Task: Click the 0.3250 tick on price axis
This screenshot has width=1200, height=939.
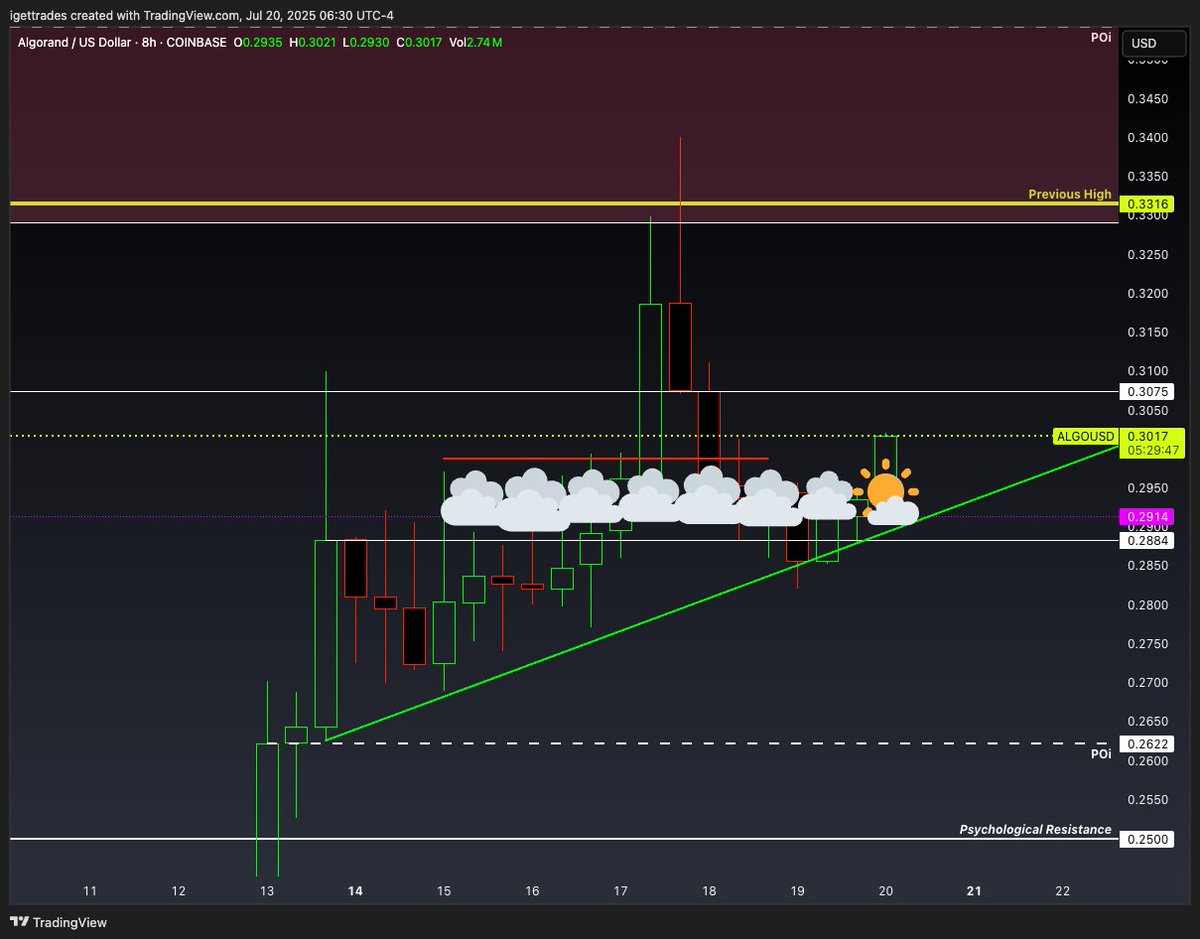Action: point(1147,255)
